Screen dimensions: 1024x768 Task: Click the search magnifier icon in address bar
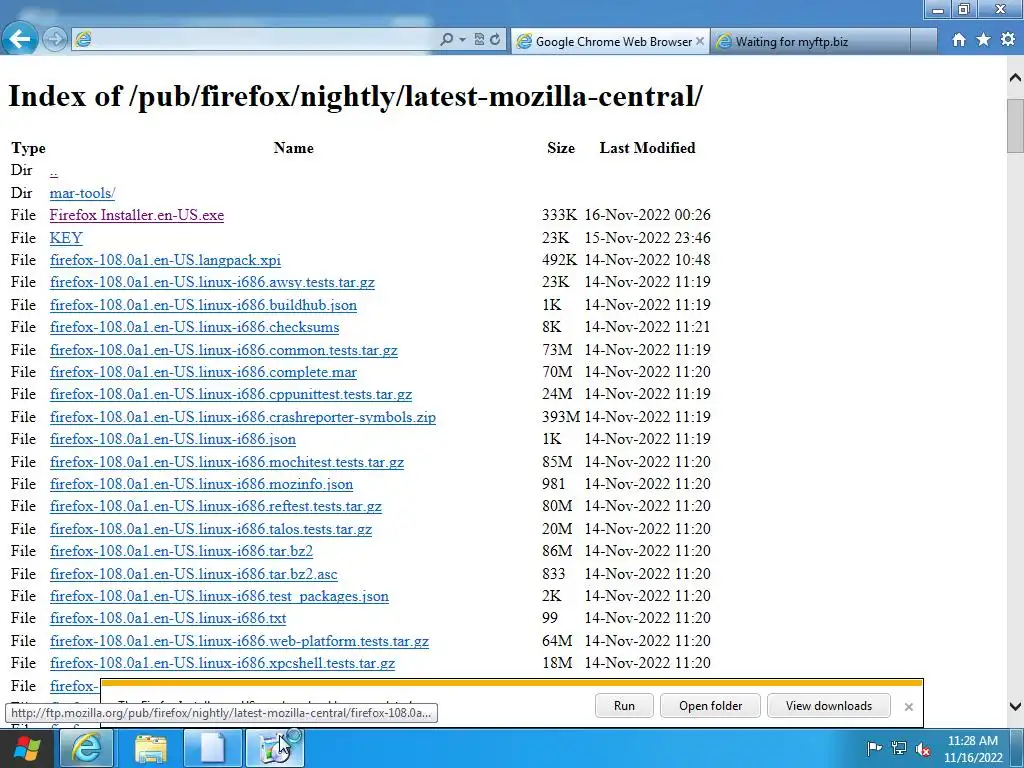[446, 40]
